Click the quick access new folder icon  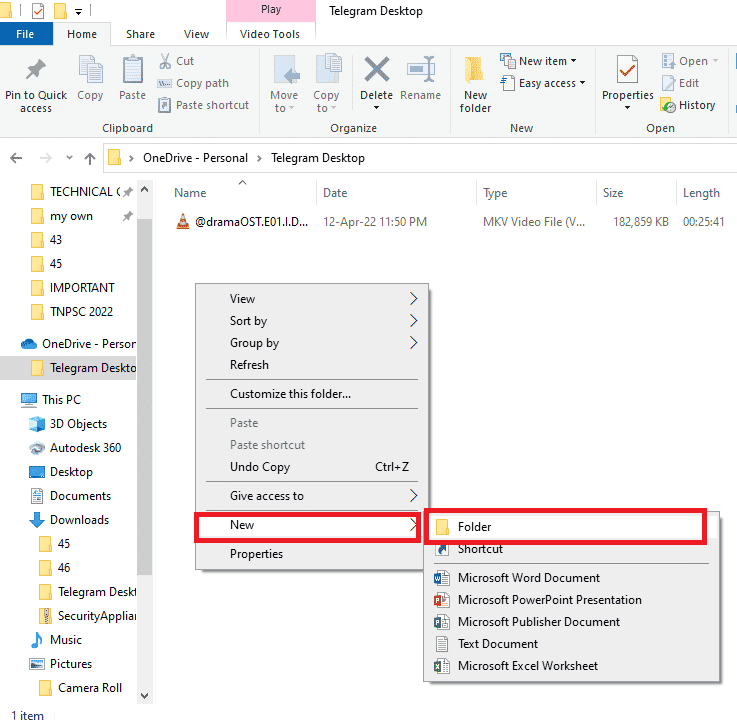(x=60, y=10)
